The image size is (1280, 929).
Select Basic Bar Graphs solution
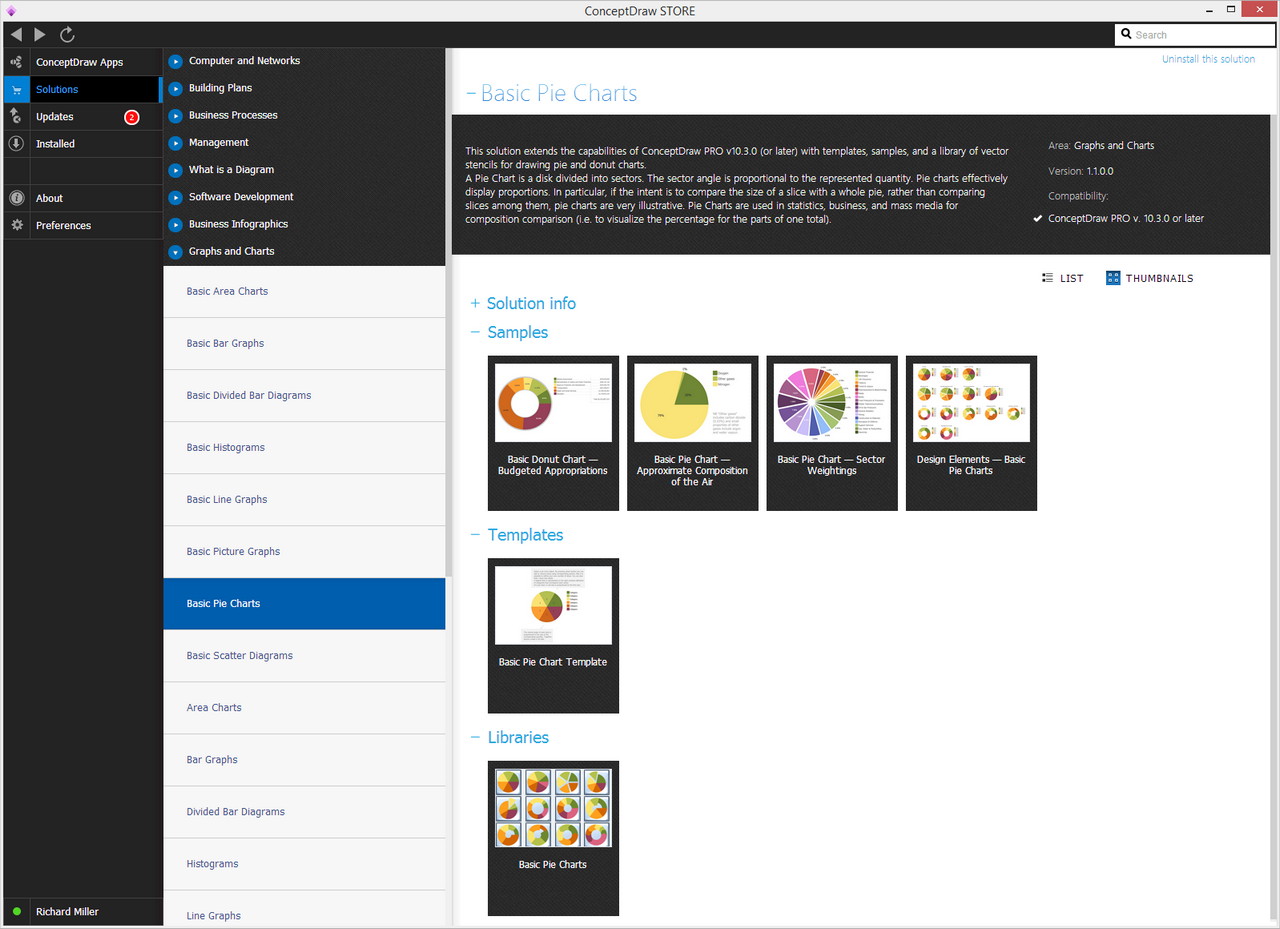pyautogui.click(x=304, y=343)
